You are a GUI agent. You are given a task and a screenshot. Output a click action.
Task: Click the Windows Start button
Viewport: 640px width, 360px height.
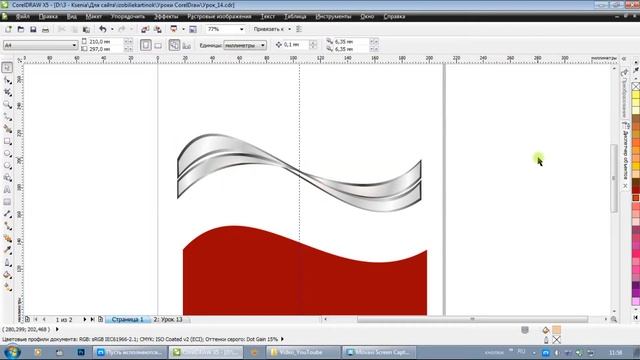[12, 352]
